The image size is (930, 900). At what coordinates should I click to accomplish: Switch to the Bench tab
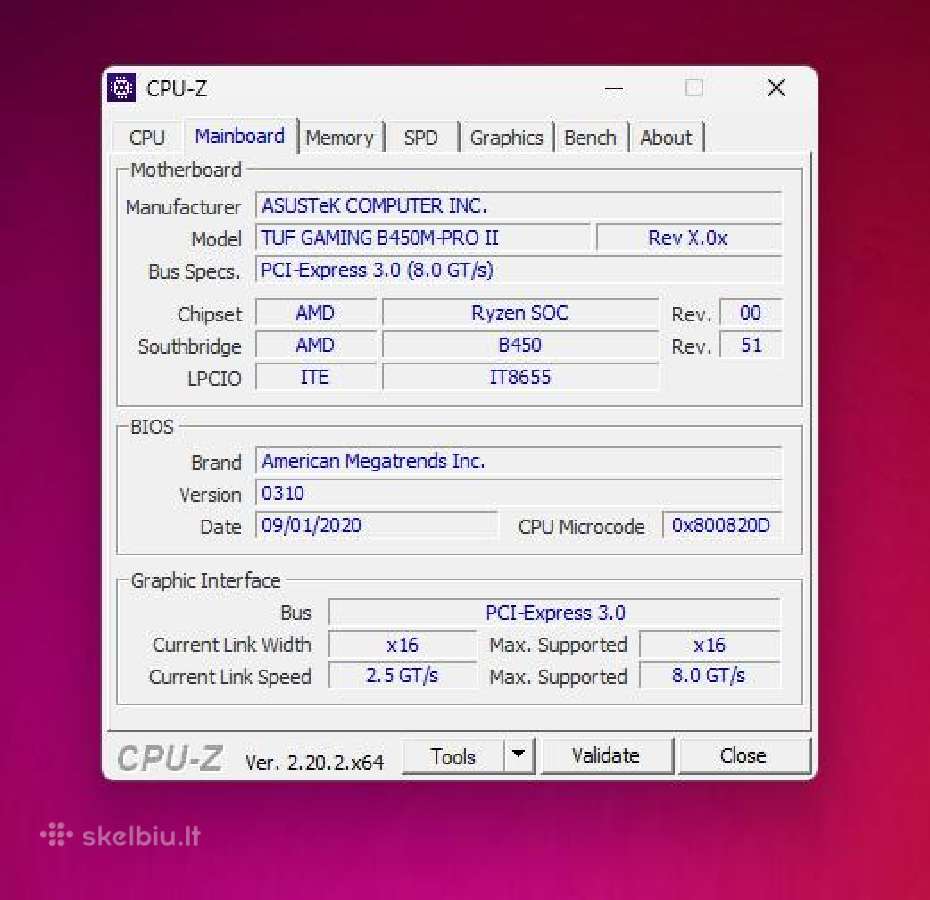tap(590, 138)
